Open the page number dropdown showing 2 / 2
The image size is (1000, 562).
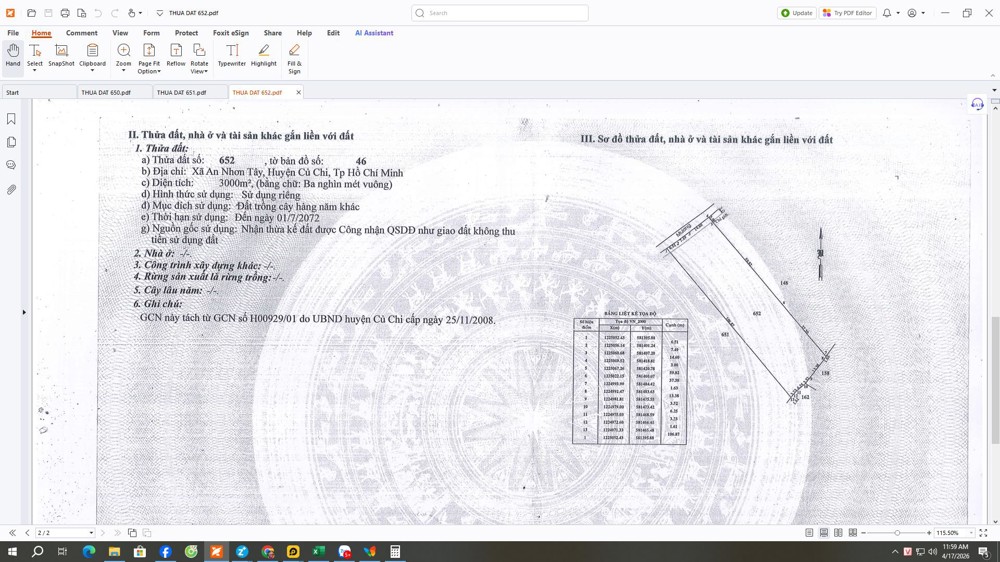90,533
